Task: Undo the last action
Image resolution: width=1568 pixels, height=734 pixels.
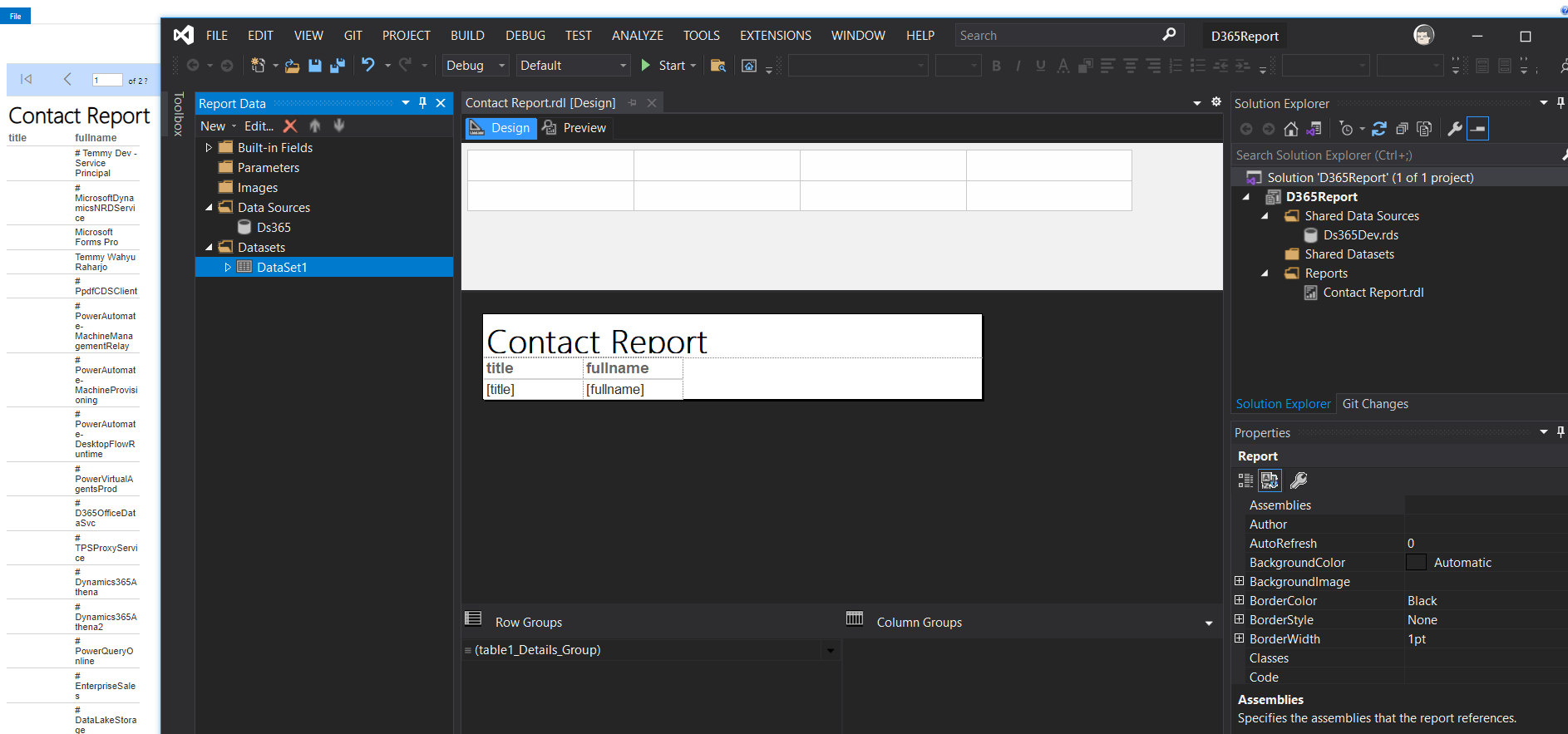Action: [368, 65]
